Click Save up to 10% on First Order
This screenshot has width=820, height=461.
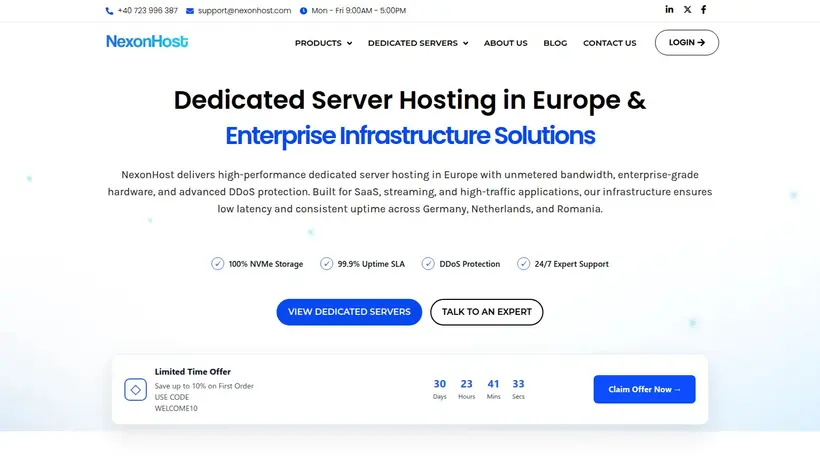coord(204,386)
